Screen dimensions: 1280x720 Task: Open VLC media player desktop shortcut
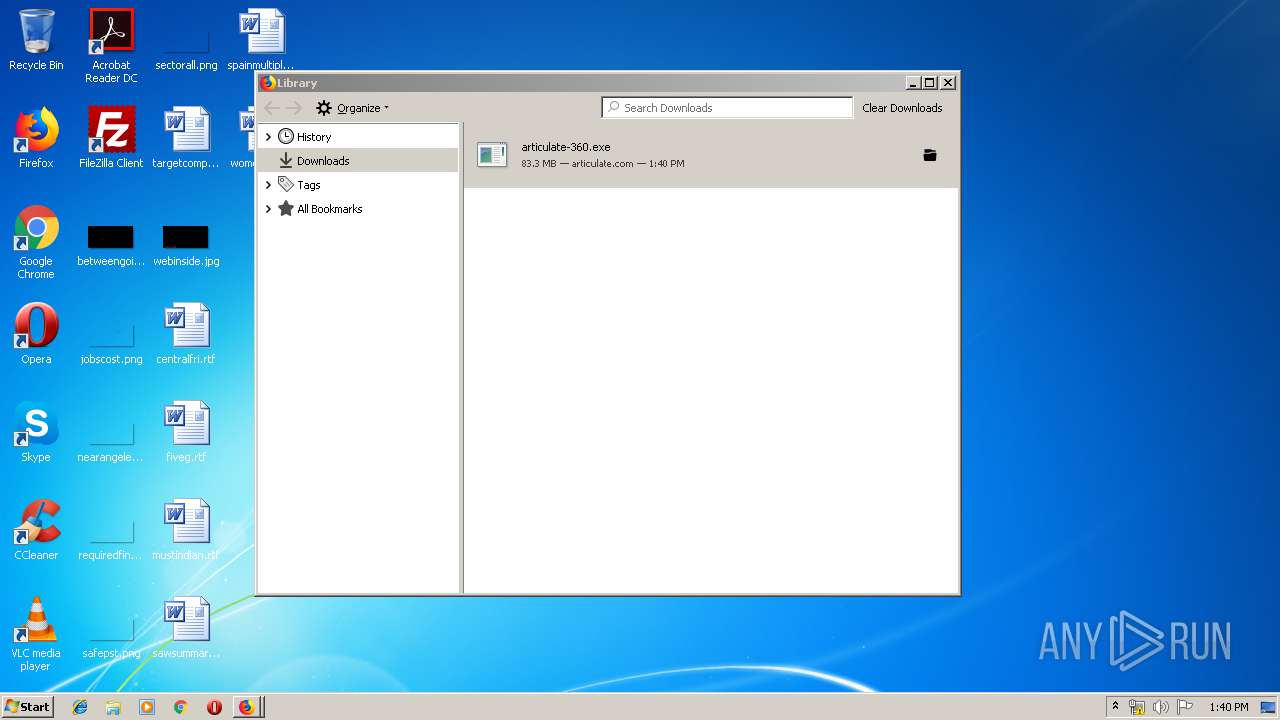pyautogui.click(x=36, y=634)
